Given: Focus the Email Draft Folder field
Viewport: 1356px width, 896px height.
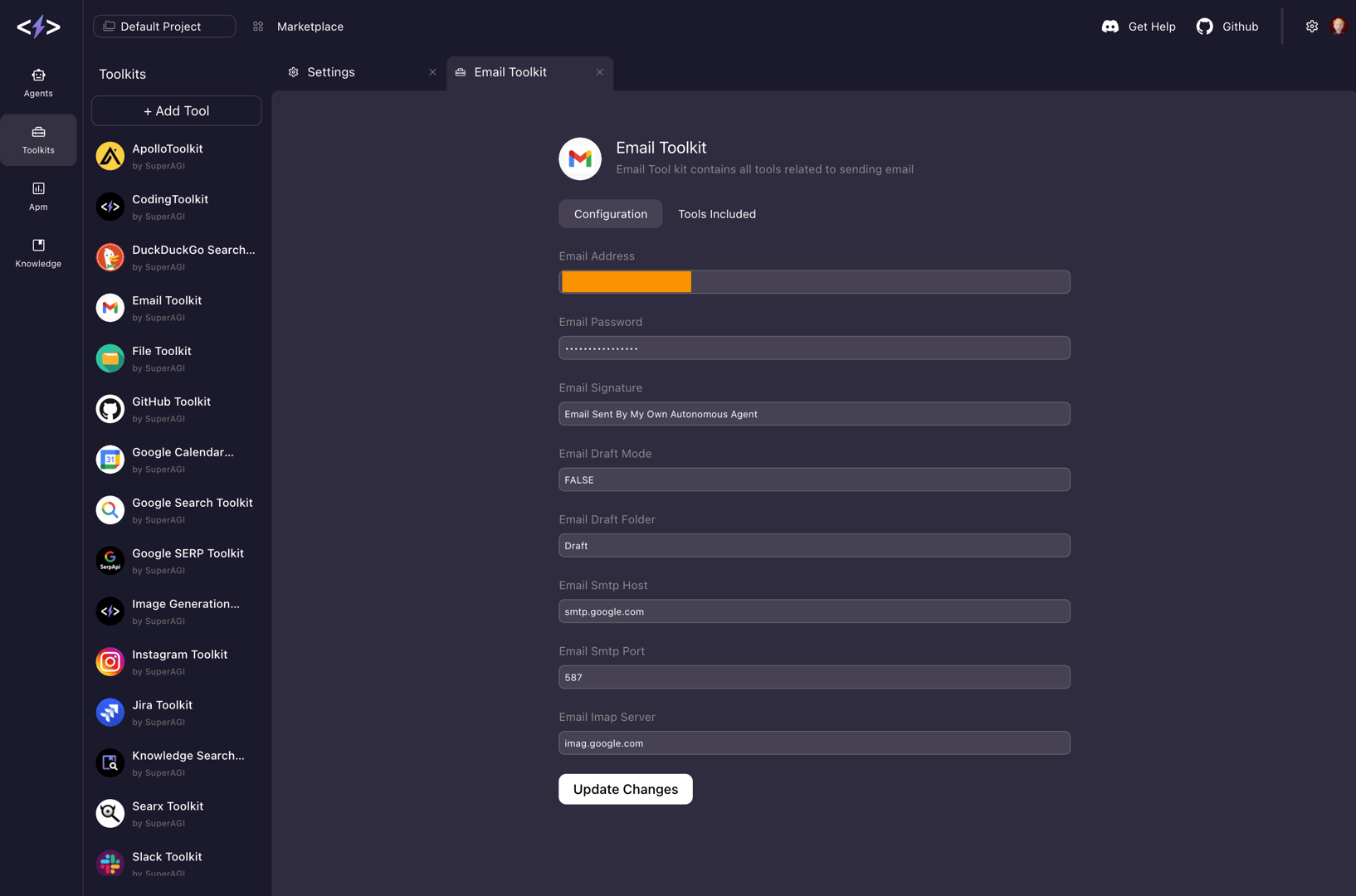Looking at the screenshot, I should [814, 546].
